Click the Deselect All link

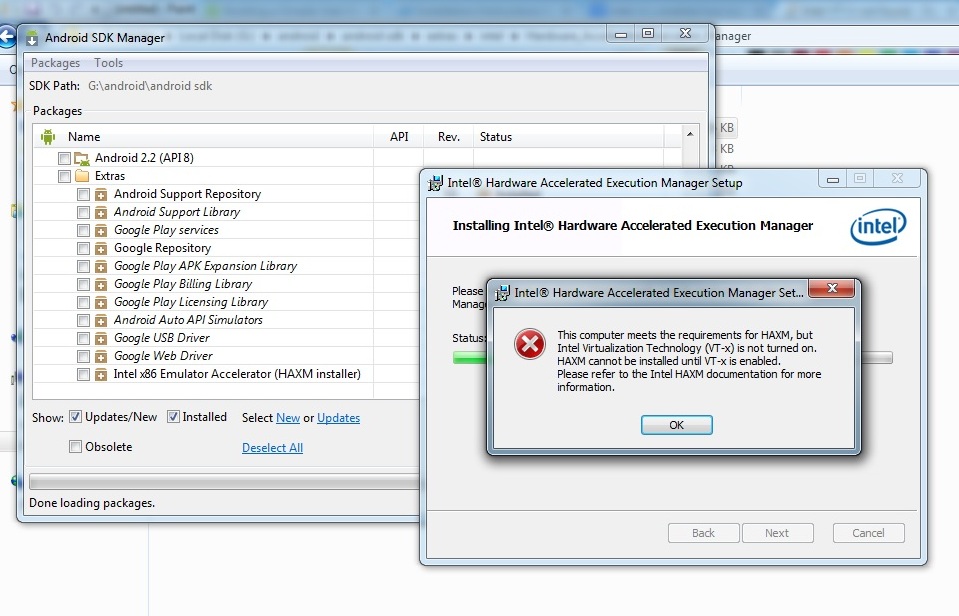click(x=273, y=448)
